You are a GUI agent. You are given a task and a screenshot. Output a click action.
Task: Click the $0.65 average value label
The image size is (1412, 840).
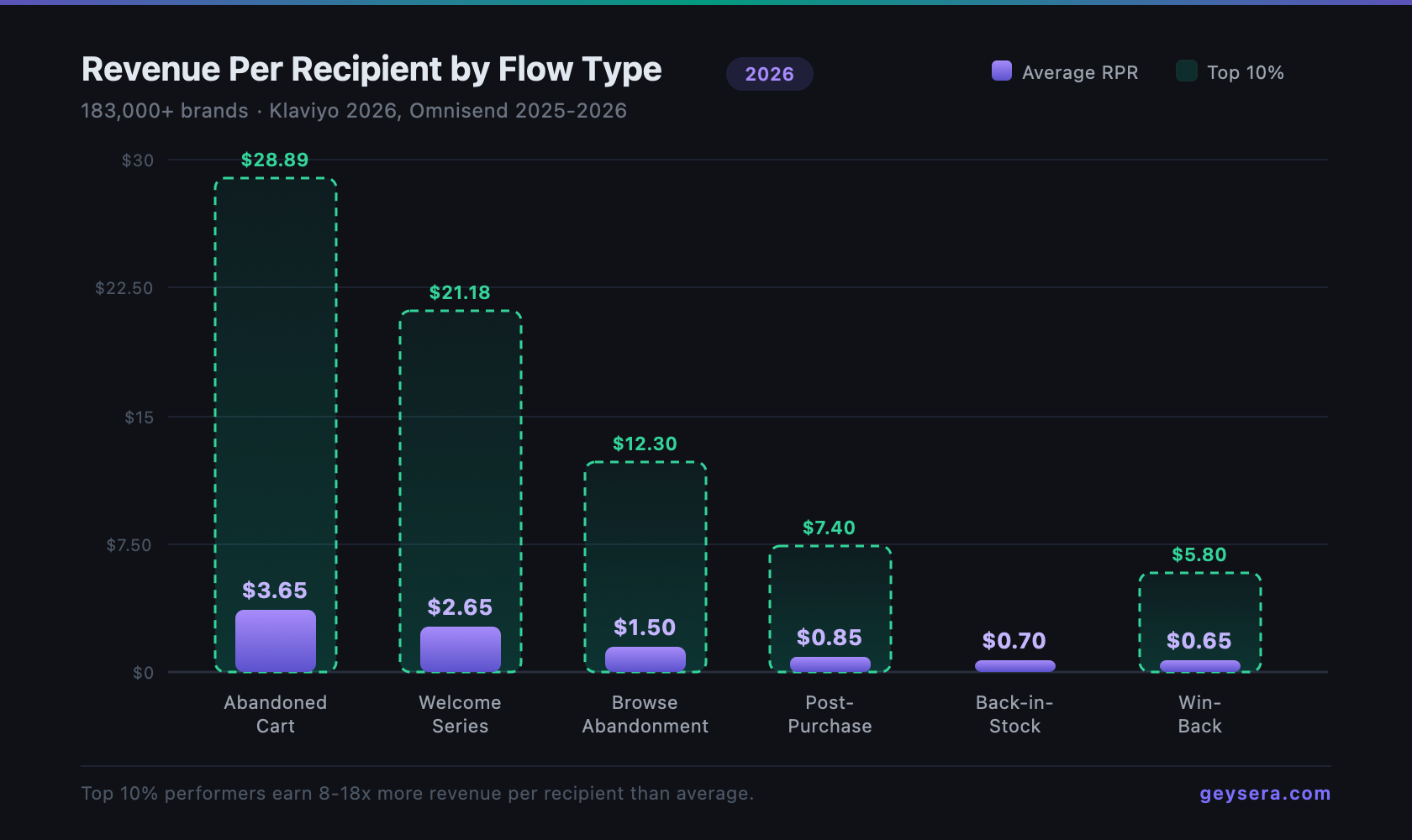pos(1199,641)
